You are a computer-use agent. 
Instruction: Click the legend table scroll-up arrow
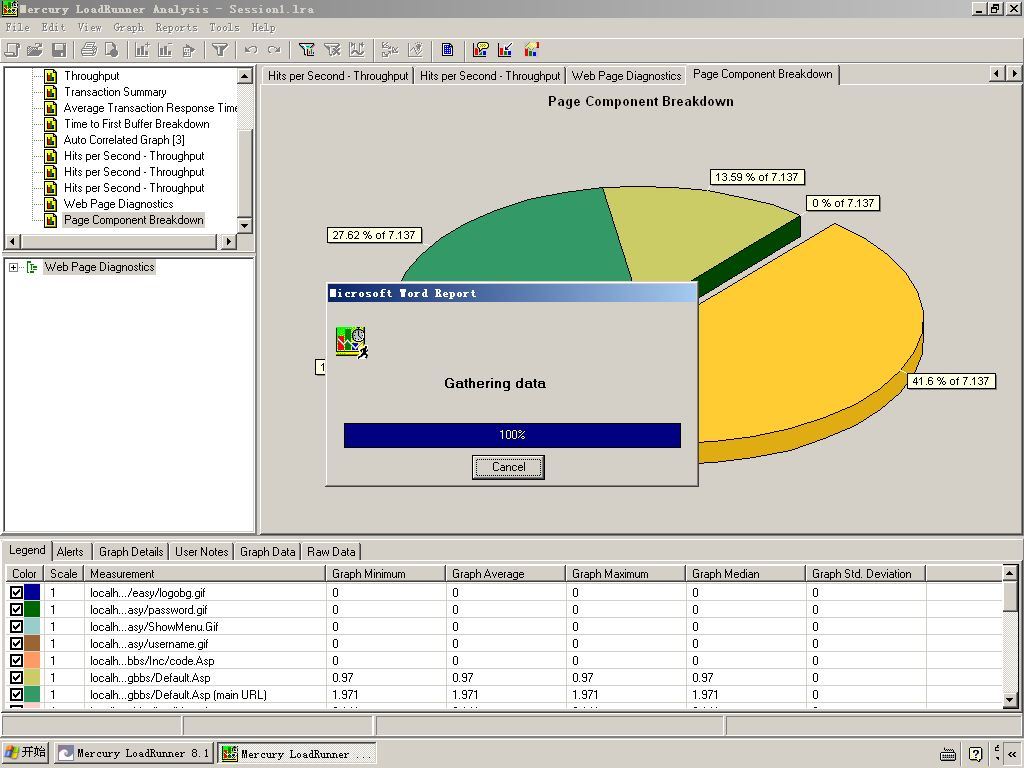click(x=1010, y=573)
